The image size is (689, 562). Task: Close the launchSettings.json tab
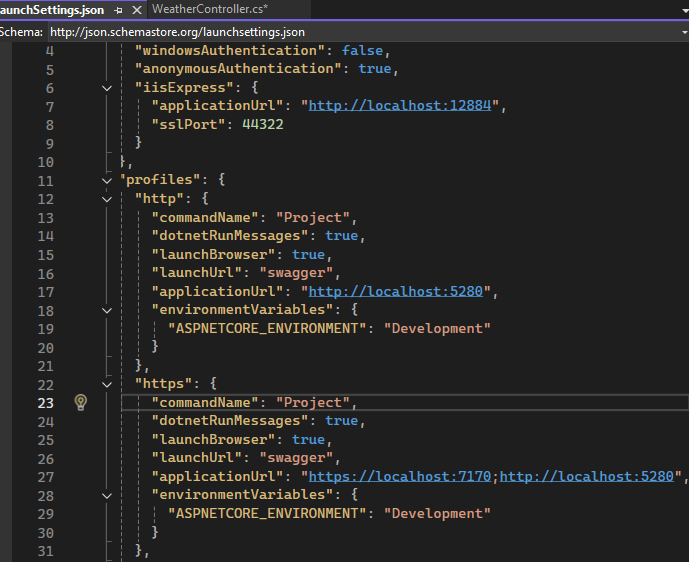click(134, 9)
